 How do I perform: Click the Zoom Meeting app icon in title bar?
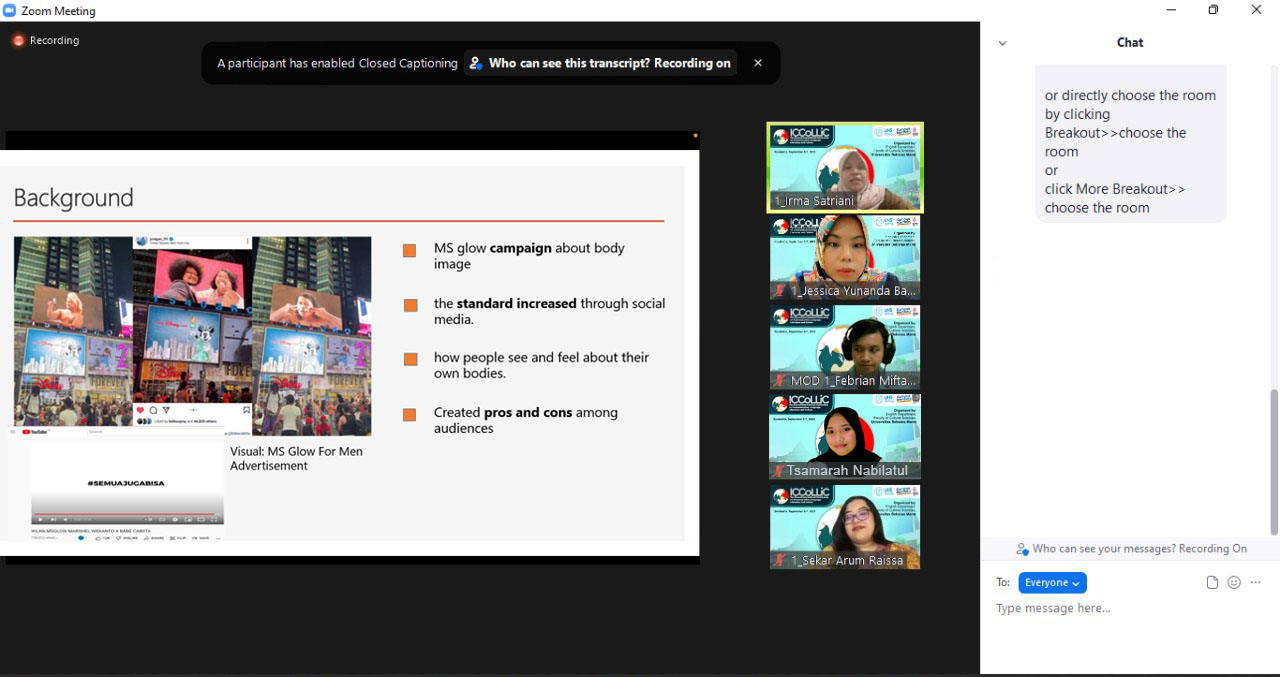tap(10, 11)
